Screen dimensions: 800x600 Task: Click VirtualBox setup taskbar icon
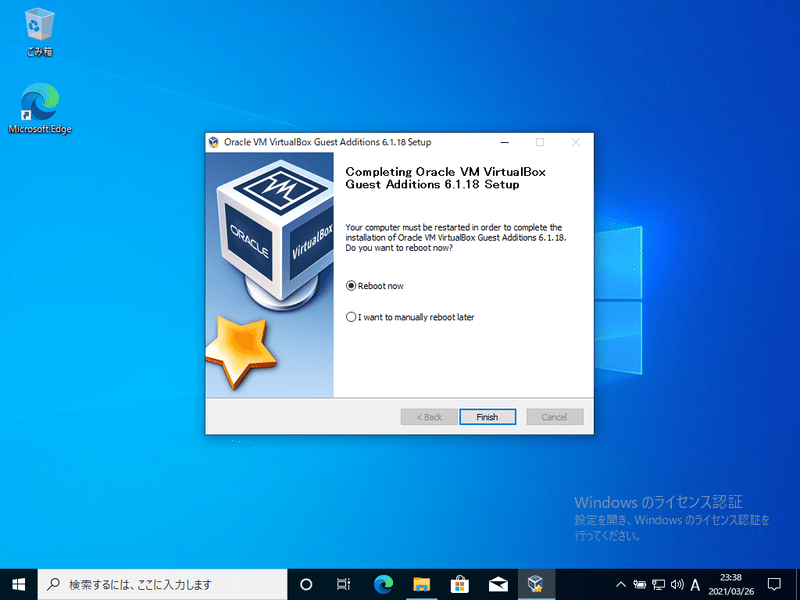point(536,584)
